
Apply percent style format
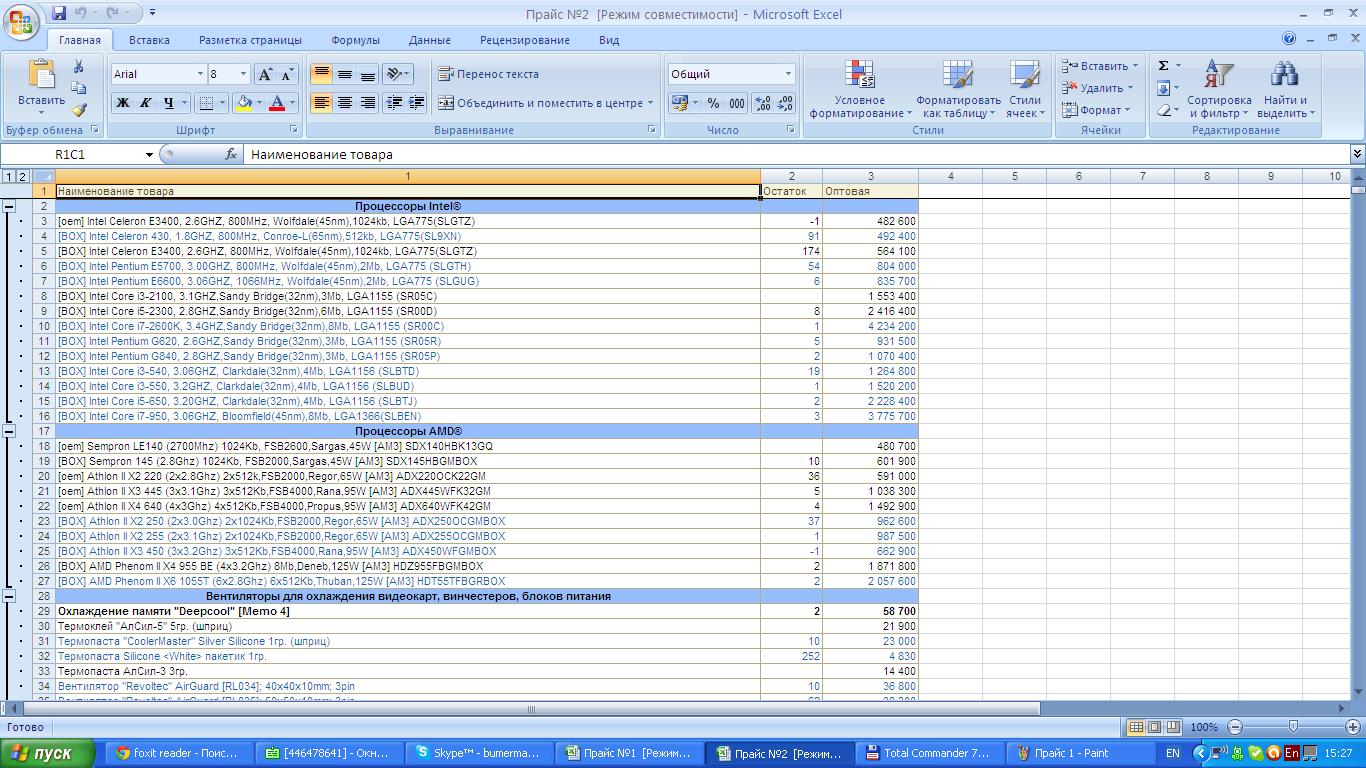click(713, 102)
